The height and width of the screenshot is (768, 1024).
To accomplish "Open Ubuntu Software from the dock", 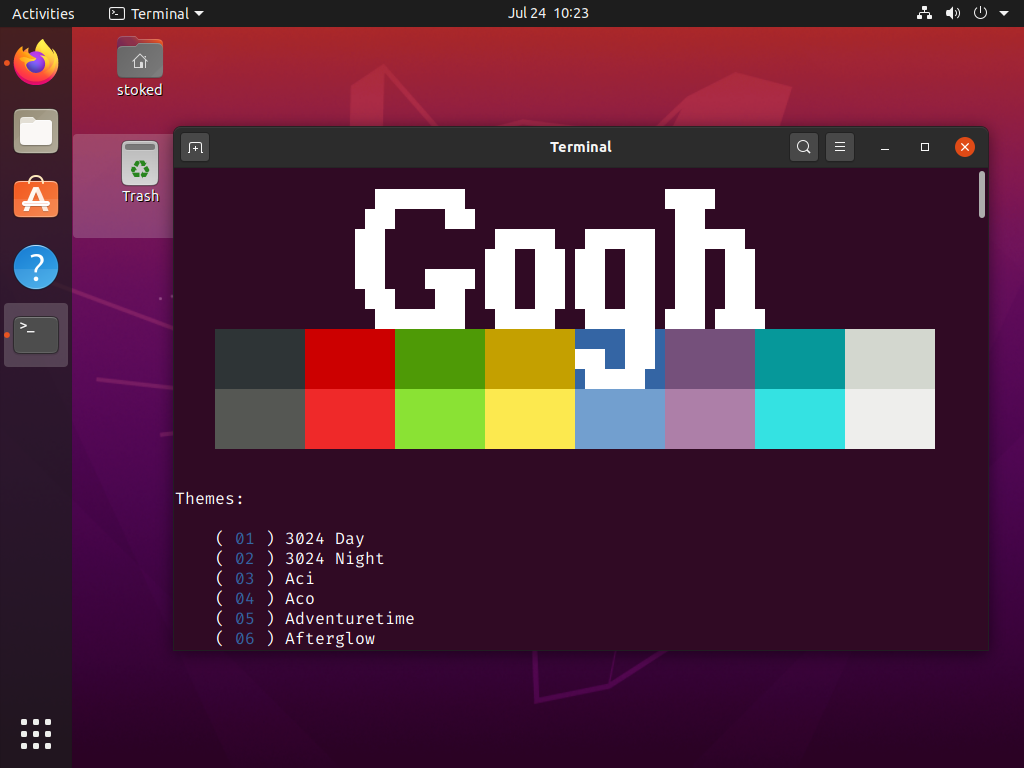I will 36,199.
